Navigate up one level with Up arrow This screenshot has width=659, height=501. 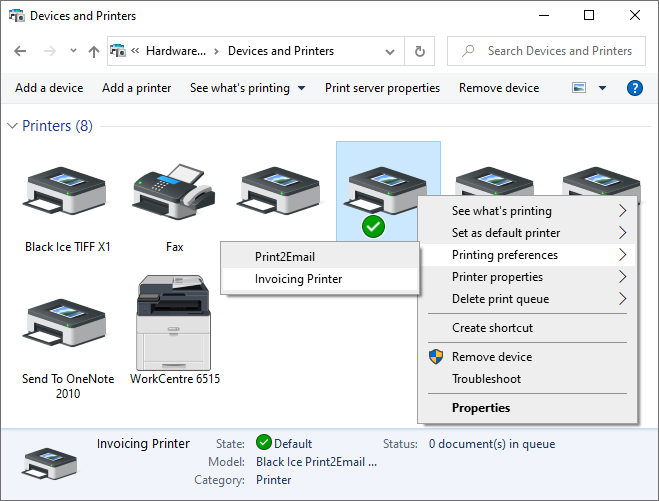(94, 51)
